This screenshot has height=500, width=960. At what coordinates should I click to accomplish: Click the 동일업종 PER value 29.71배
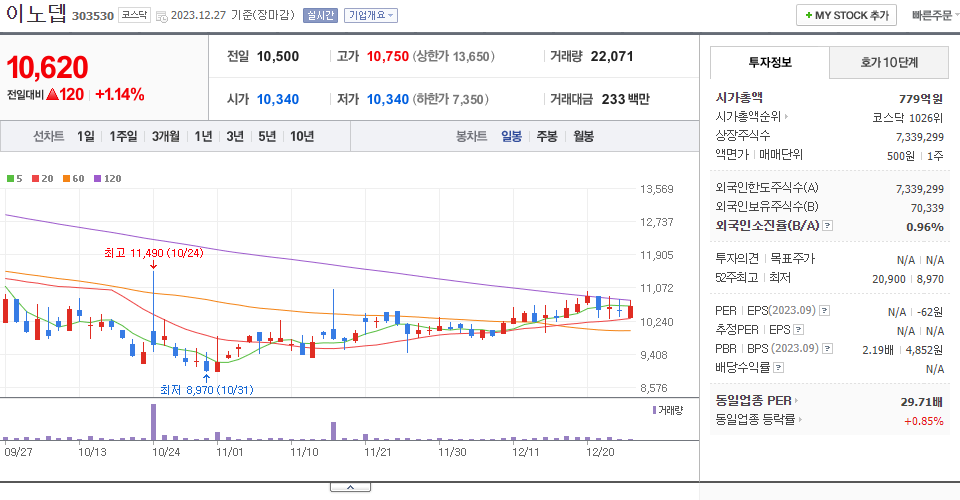[x=921, y=401]
